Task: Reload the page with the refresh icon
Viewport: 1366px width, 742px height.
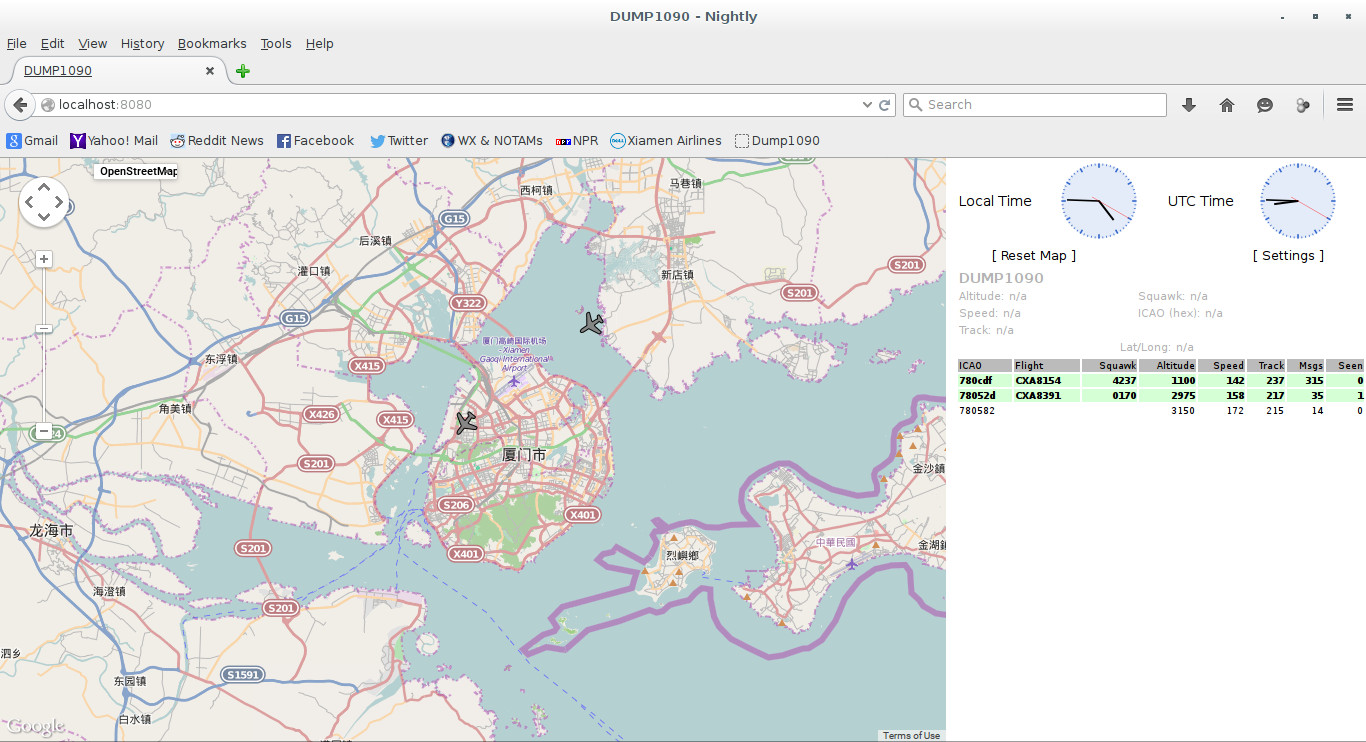Action: (x=885, y=104)
